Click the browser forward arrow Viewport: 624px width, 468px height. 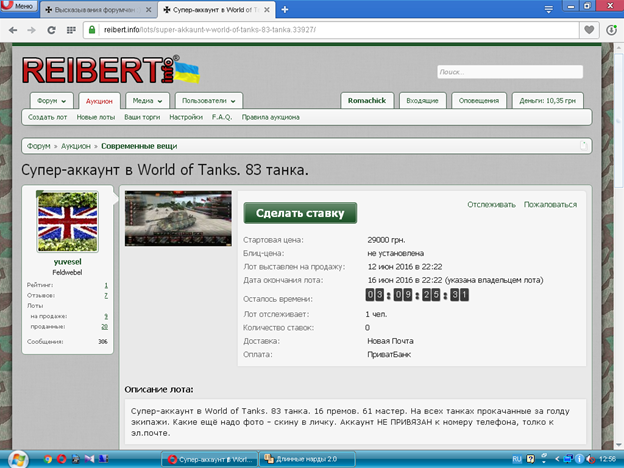pyautogui.click(x=31, y=30)
